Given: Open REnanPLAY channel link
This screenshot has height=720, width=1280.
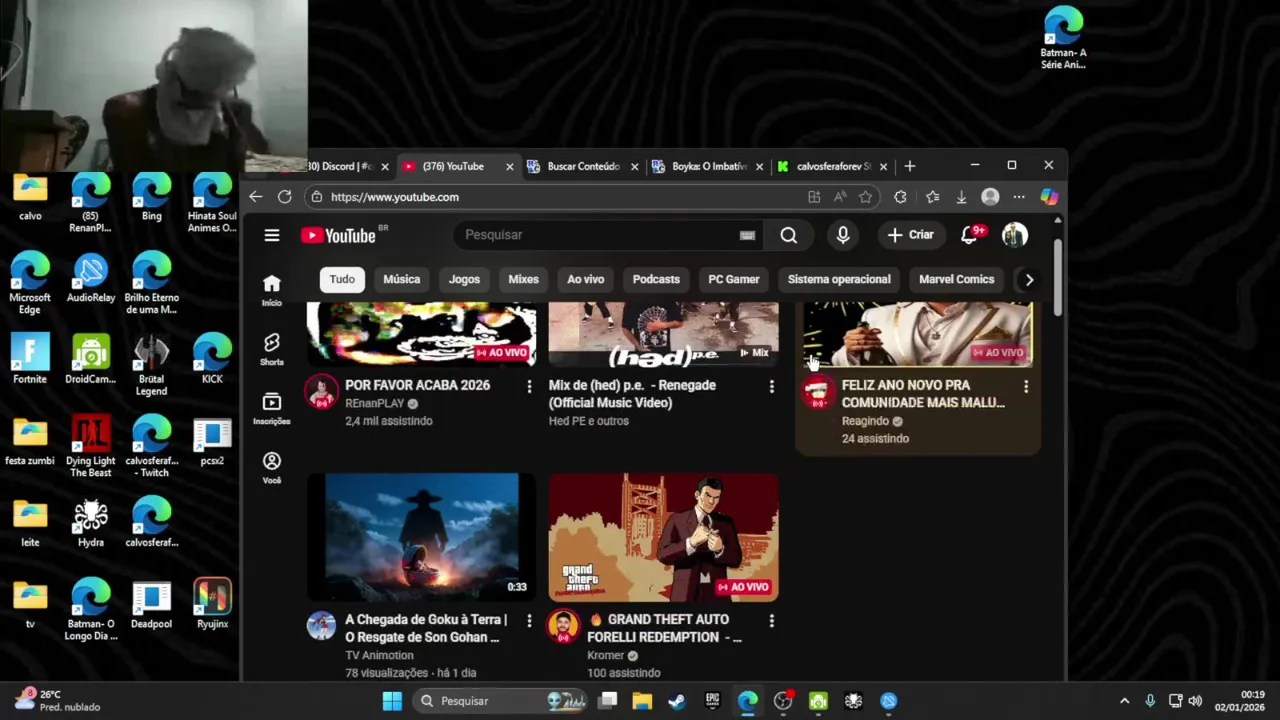Looking at the screenshot, I should point(375,404).
